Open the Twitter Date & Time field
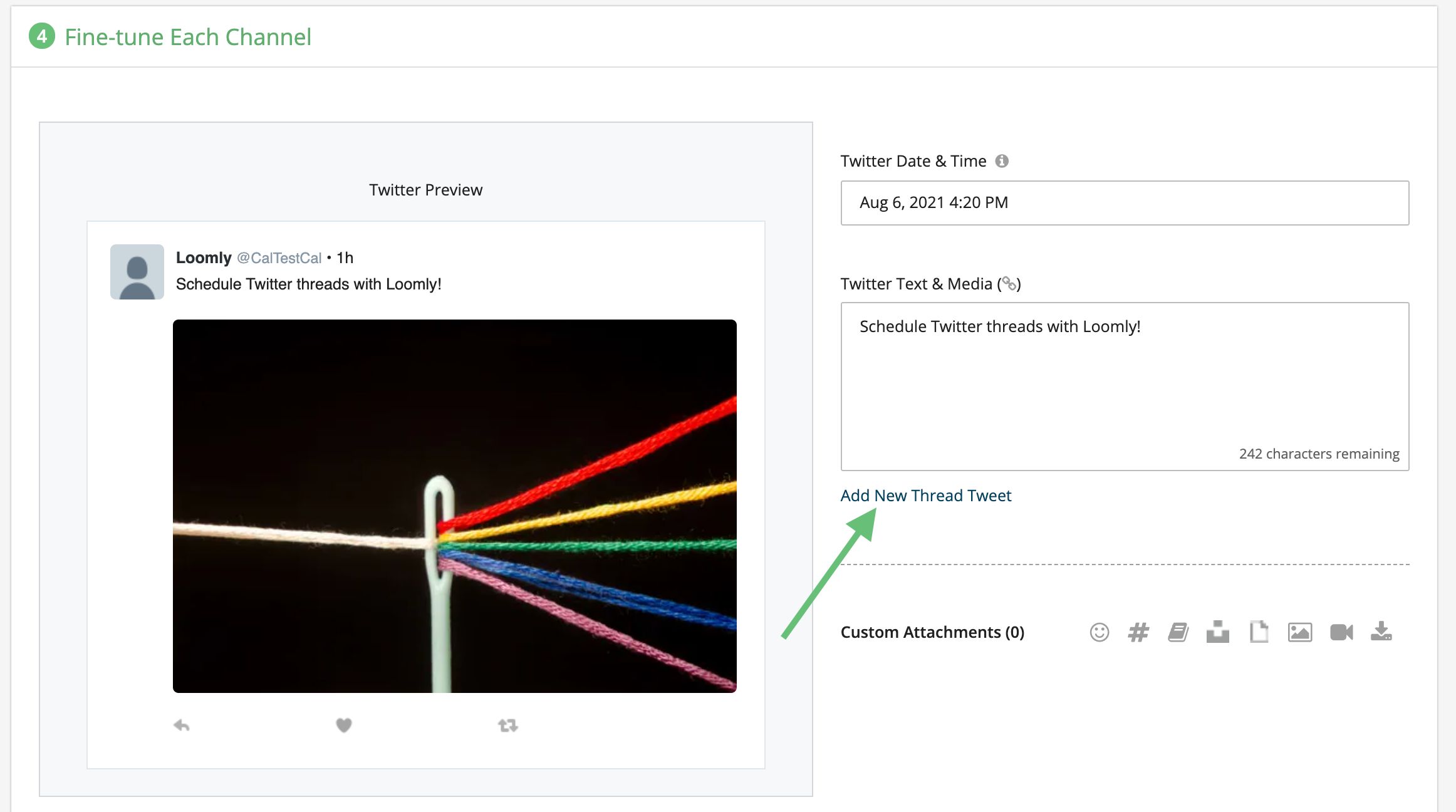Screen dimensions: 1456x812 click(x=1125, y=203)
